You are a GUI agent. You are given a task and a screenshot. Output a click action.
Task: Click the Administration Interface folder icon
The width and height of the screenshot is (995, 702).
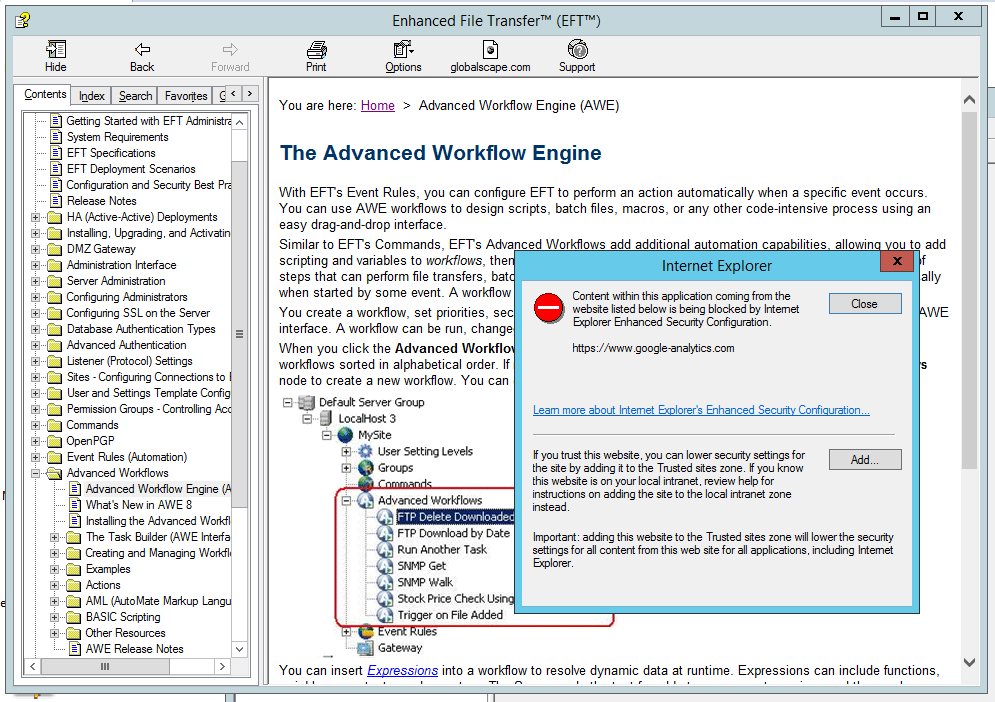pyautogui.click(x=55, y=265)
